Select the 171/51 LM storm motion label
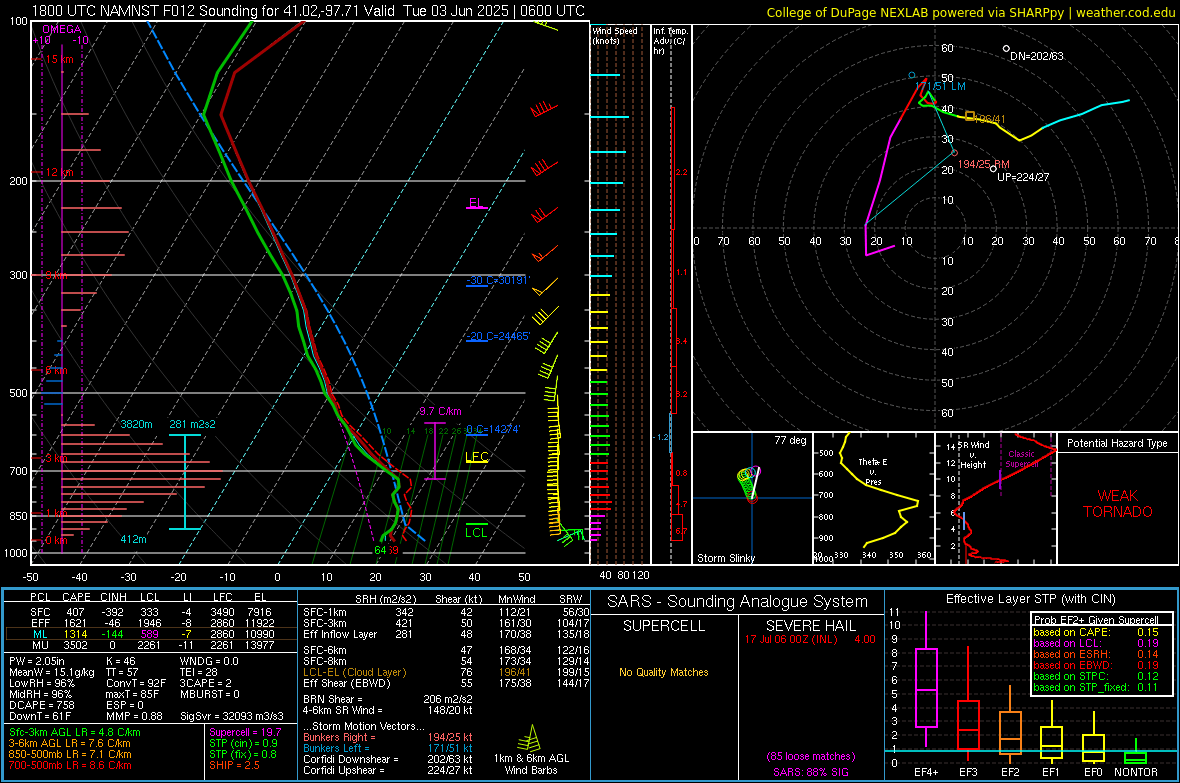Screen dimensions: 1180x783 (x=940, y=87)
